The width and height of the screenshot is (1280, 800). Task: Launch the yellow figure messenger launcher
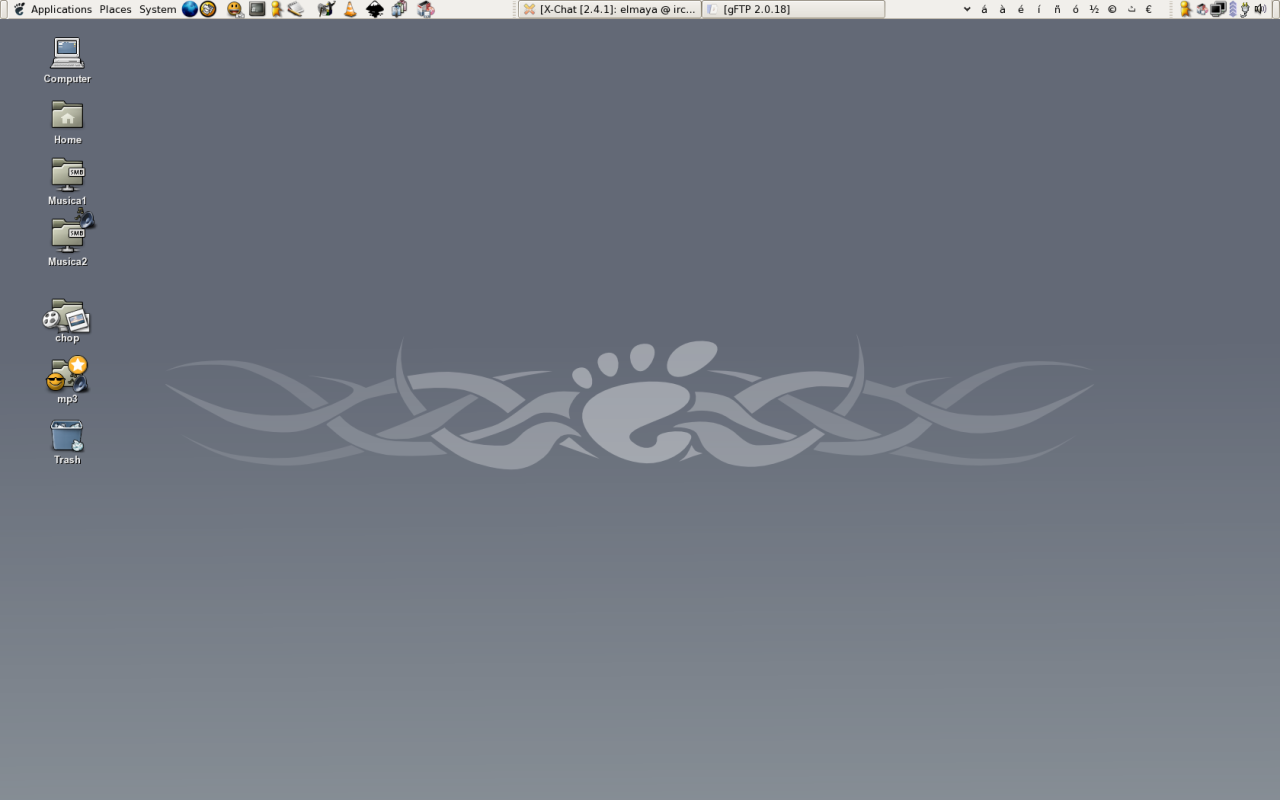pos(277,9)
